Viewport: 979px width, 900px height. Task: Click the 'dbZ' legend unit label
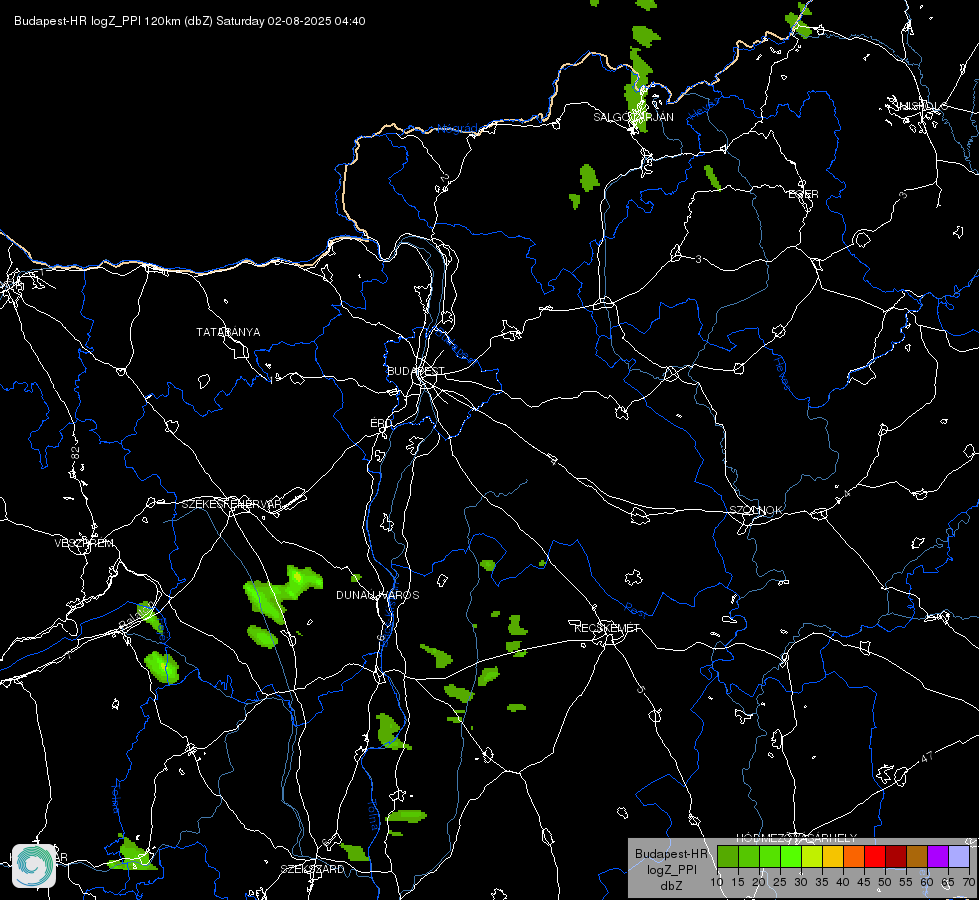point(672,886)
